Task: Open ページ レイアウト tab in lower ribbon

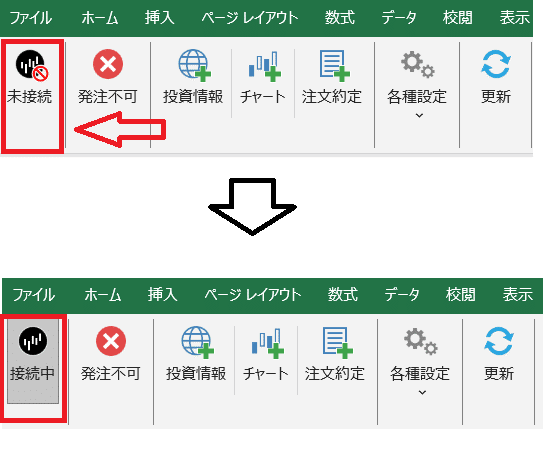Action: click(253, 295)
